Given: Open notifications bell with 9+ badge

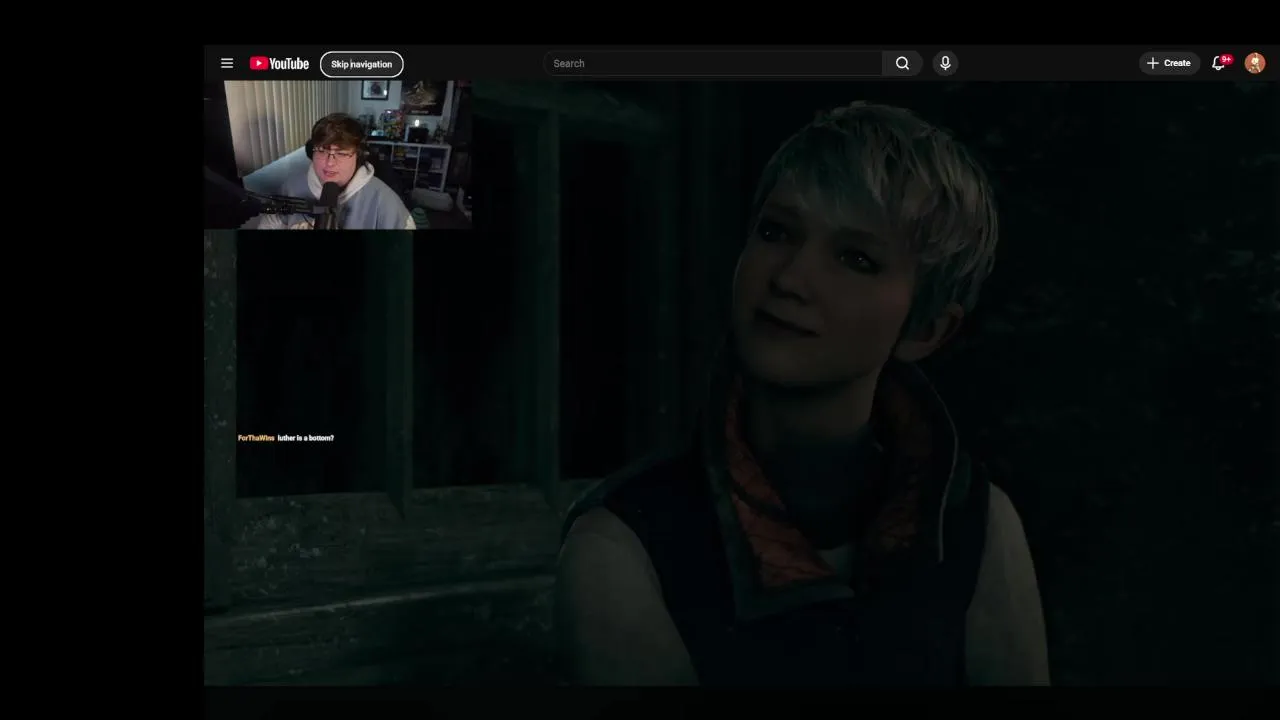Looking at the screenshot, I should [1219, 63].
